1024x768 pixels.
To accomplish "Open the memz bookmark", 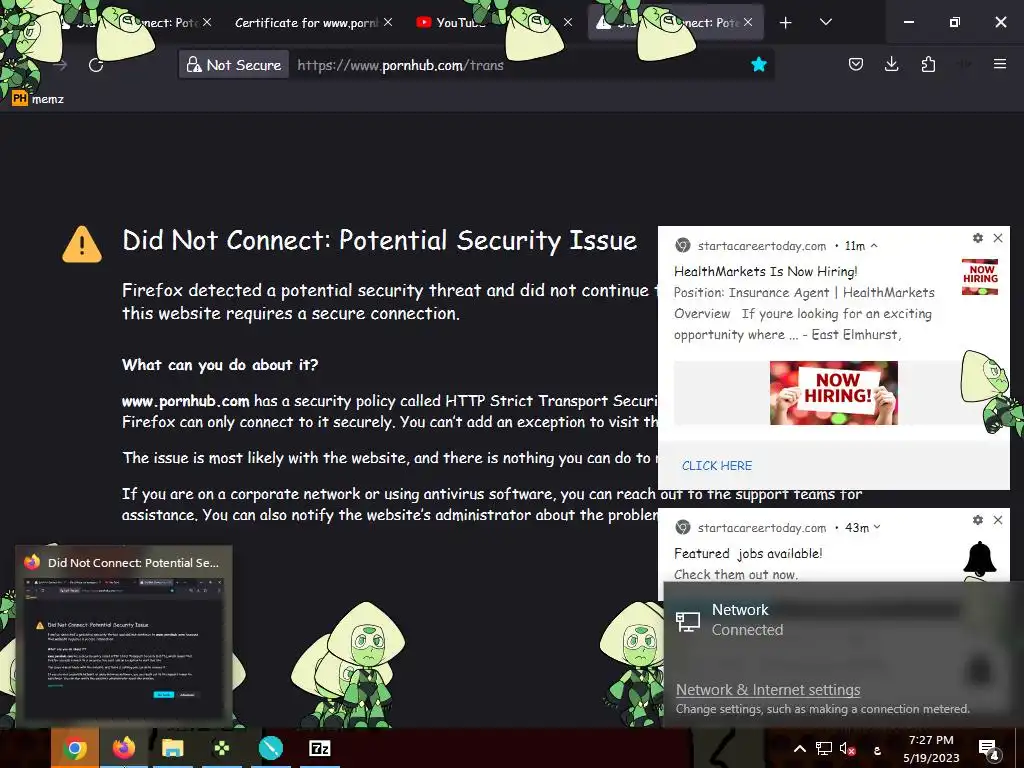I will 38,99.
